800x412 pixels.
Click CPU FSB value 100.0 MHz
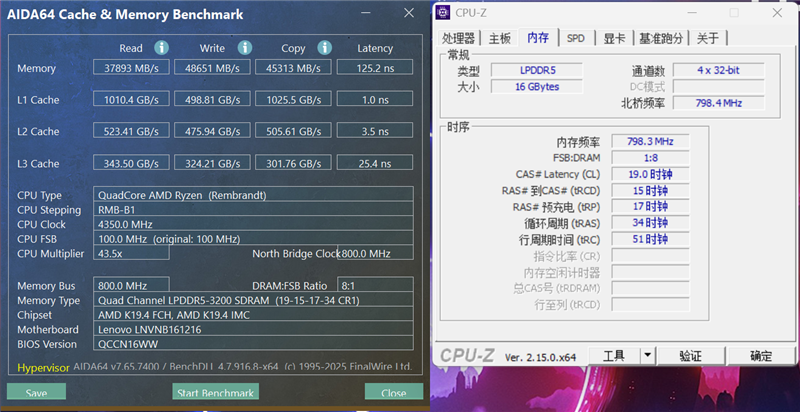[253, 238]
